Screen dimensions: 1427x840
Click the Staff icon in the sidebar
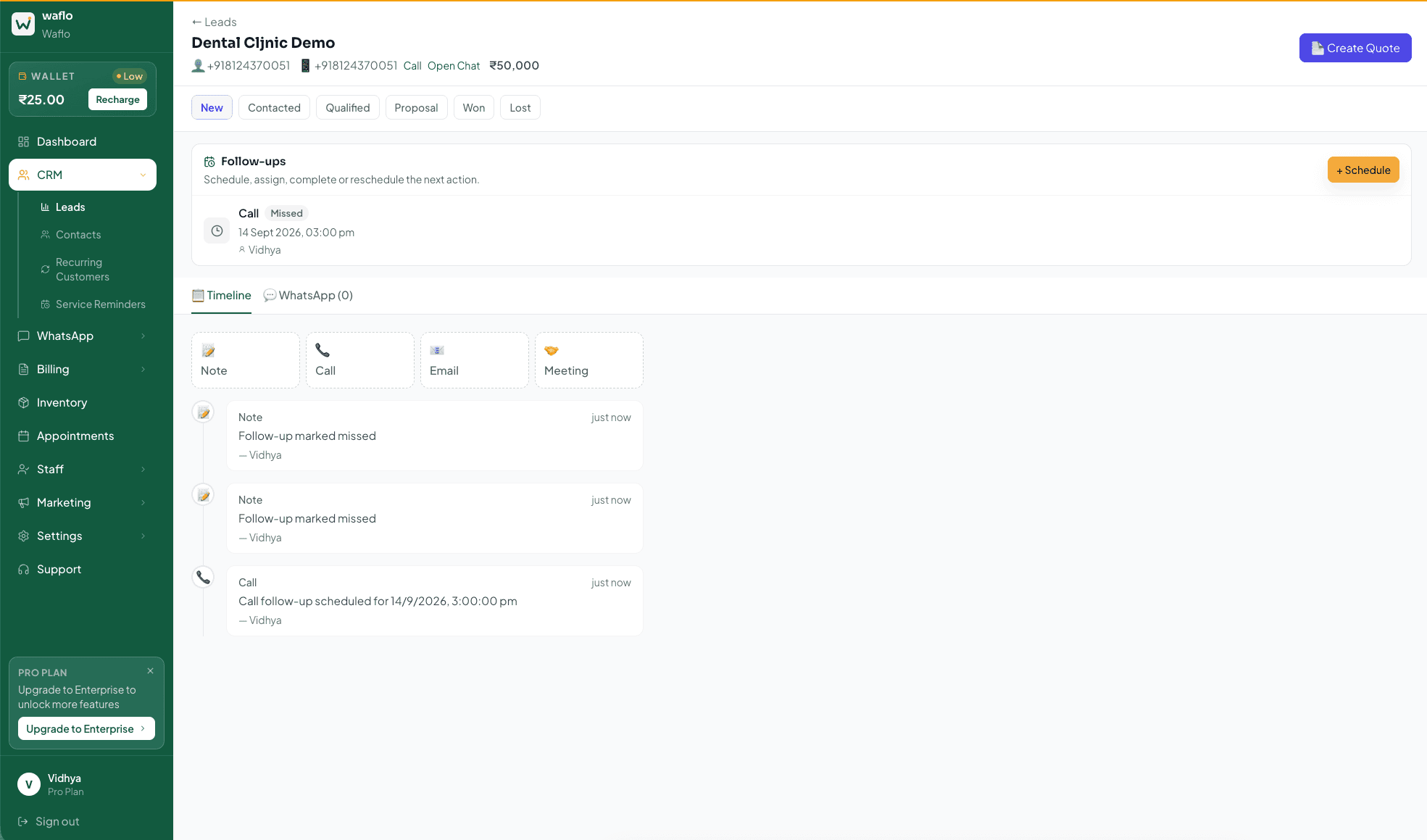coord(24,469)
